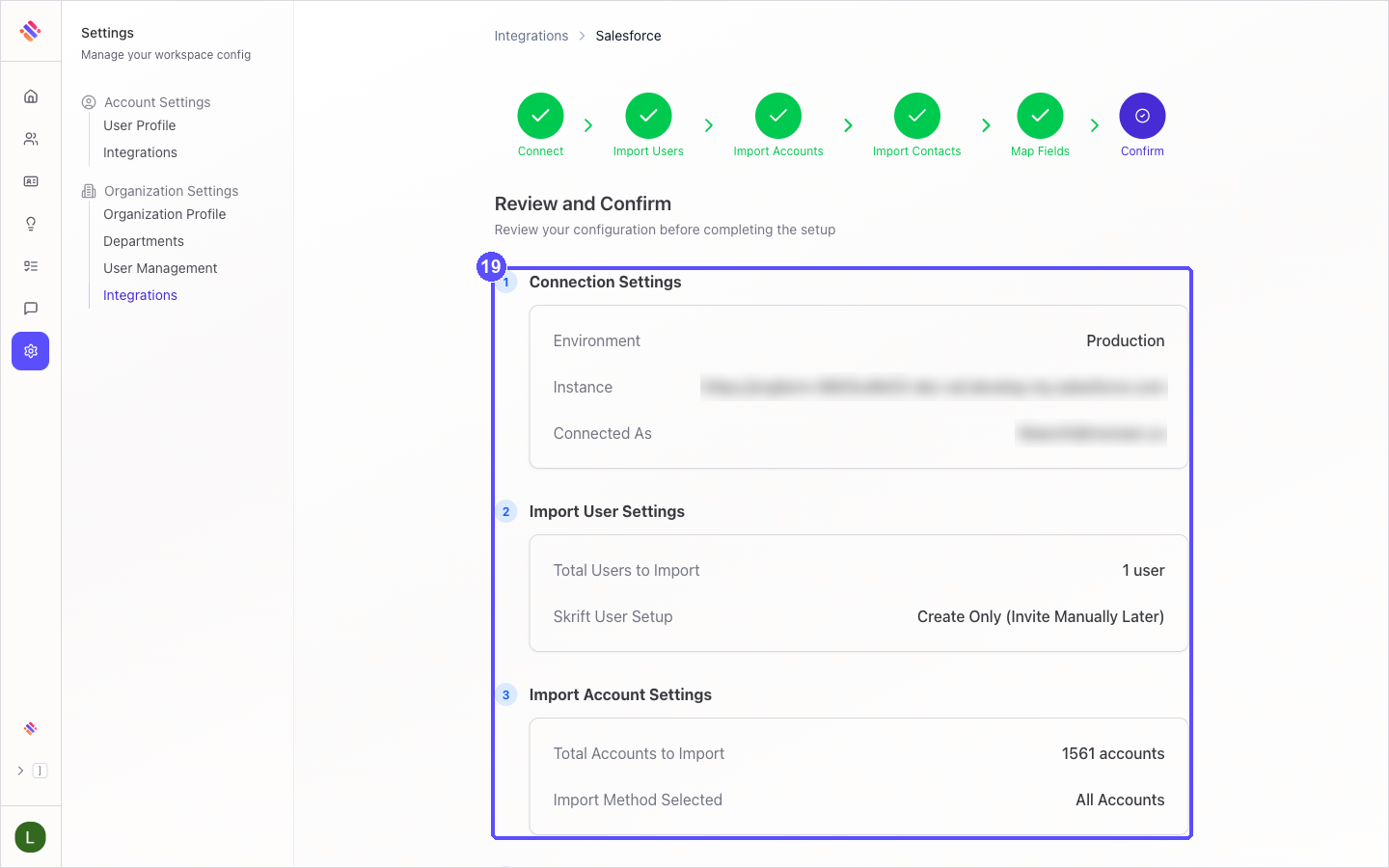Click "Create Only (Invite Manually Later)" value

(x=1041, y=616)
